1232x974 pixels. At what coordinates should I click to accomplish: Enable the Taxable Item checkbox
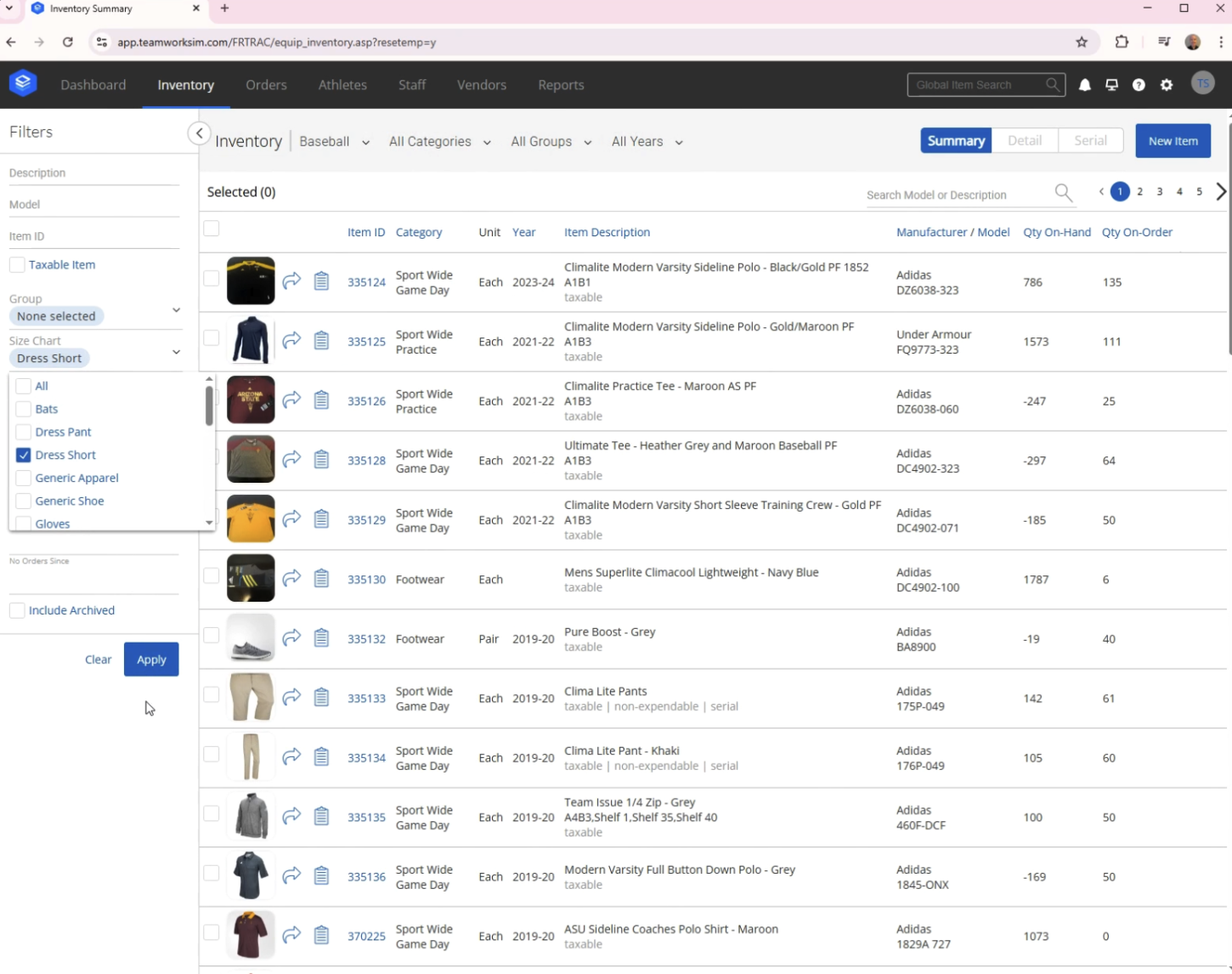17,265
